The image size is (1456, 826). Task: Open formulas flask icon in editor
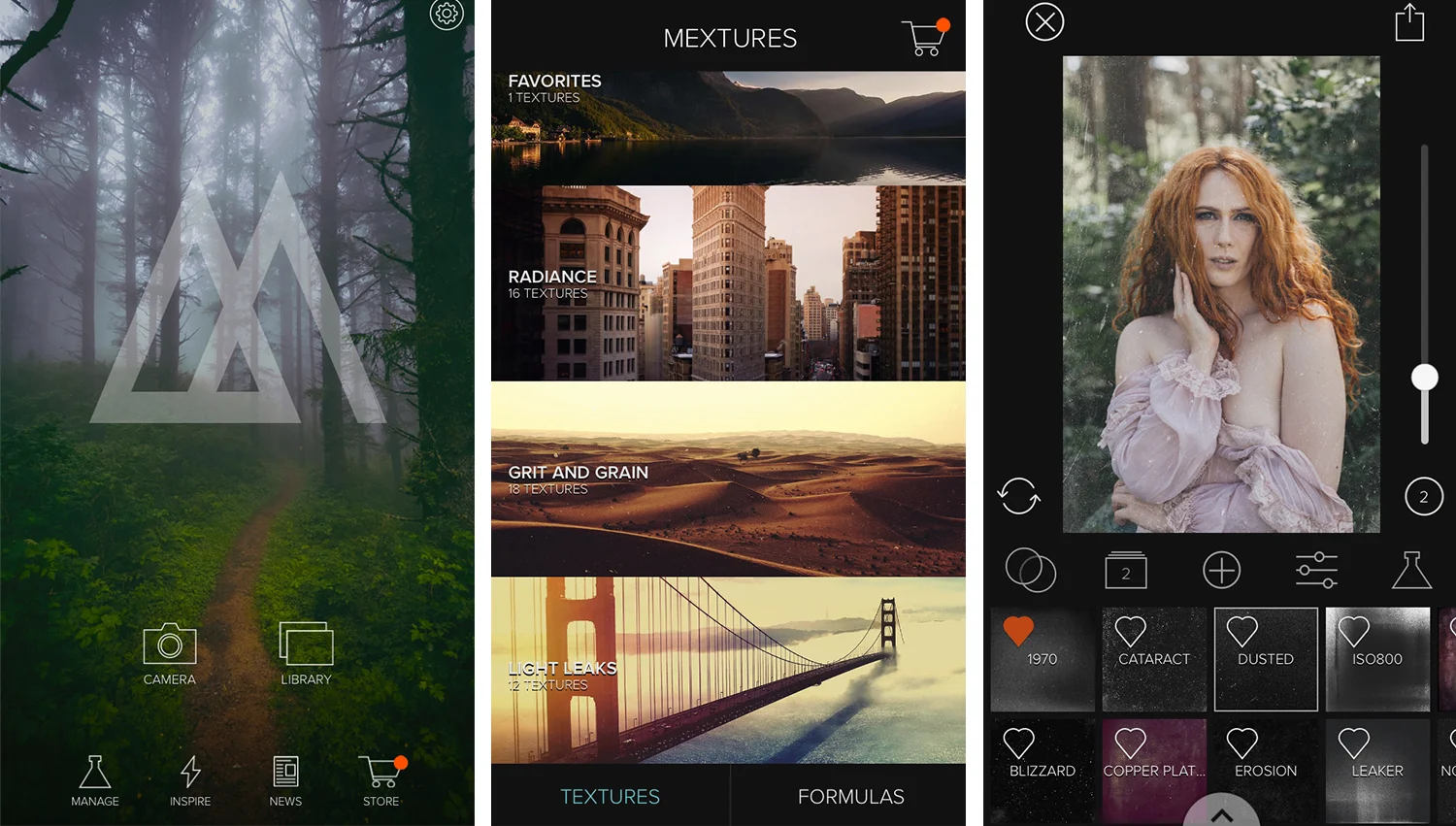point(1411,570)
